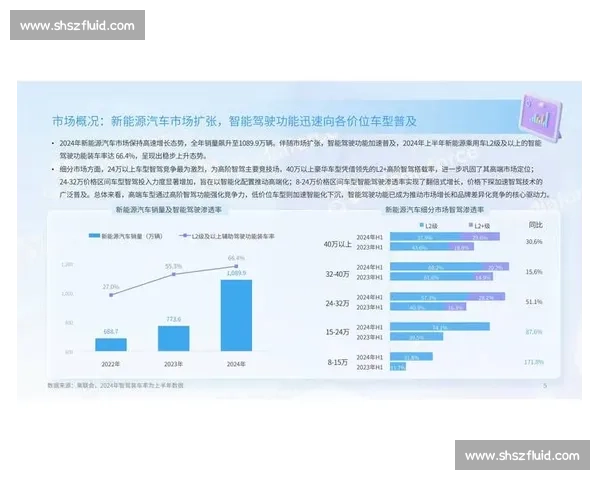The height and width of the screenshot is (480, 600).
Task: Click the 8-15万 category label
Action: point(338,362)
